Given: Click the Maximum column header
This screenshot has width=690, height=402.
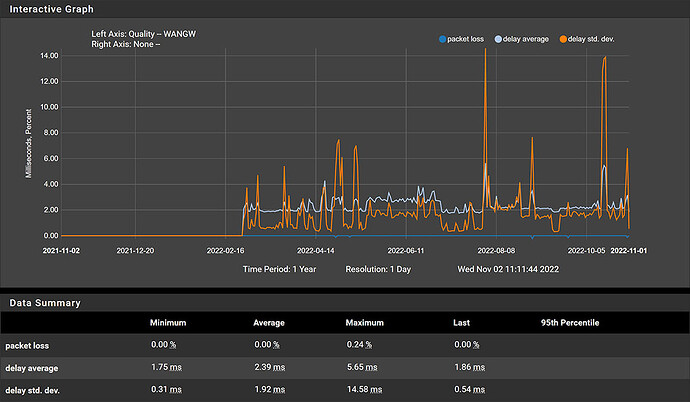Looking at the screenshot, I should [x=364, y=323].
